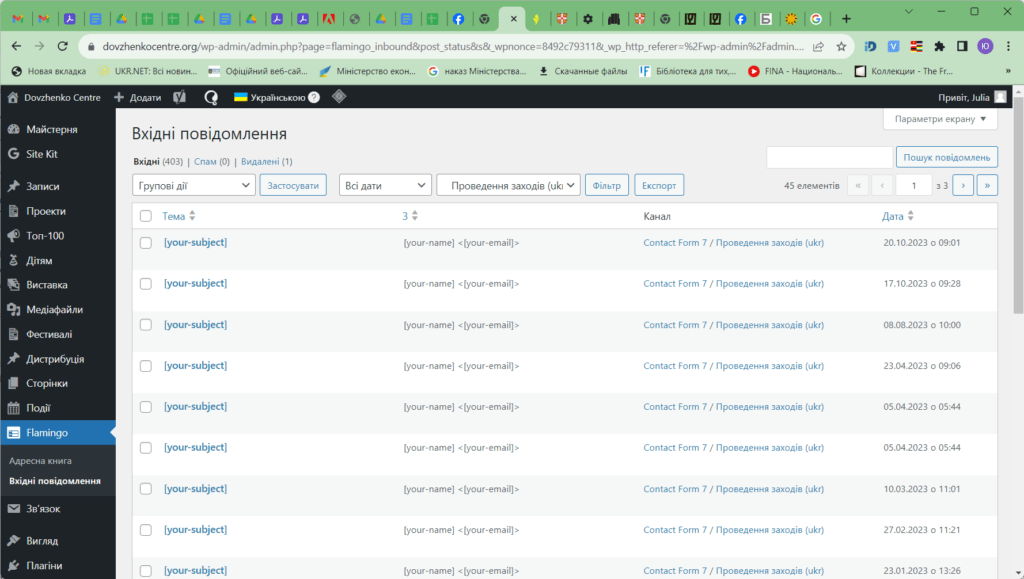Jump to last page with double arrow button
The width and height of the screenshot is (1024, 579).
987,185
